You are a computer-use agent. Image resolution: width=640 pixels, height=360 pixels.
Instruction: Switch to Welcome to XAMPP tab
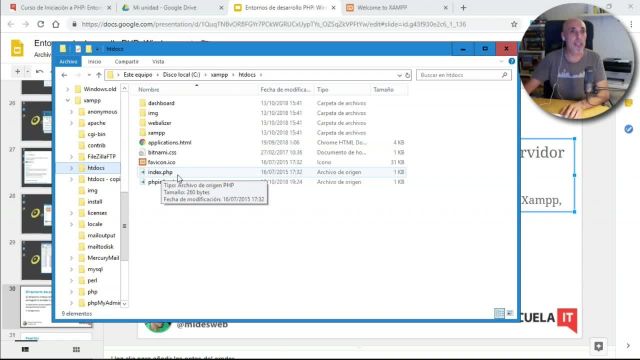pyautogui.click(x=397, y=8)
